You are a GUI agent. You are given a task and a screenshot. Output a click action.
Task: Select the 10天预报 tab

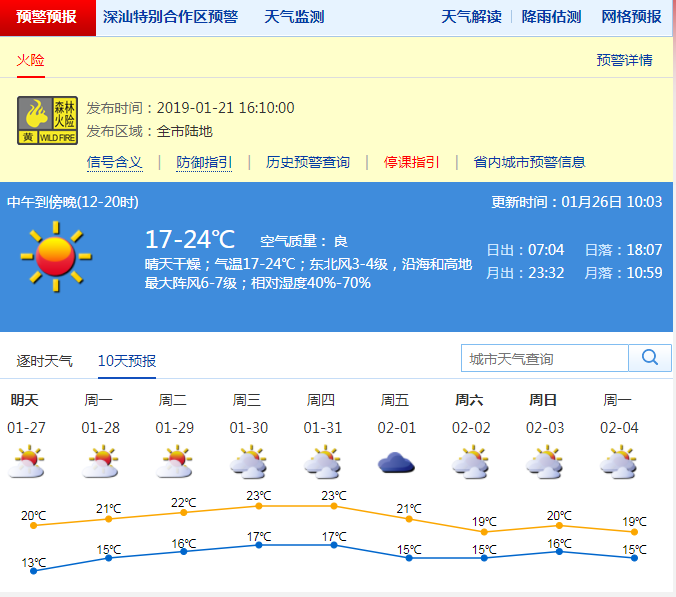click(127, 361)
